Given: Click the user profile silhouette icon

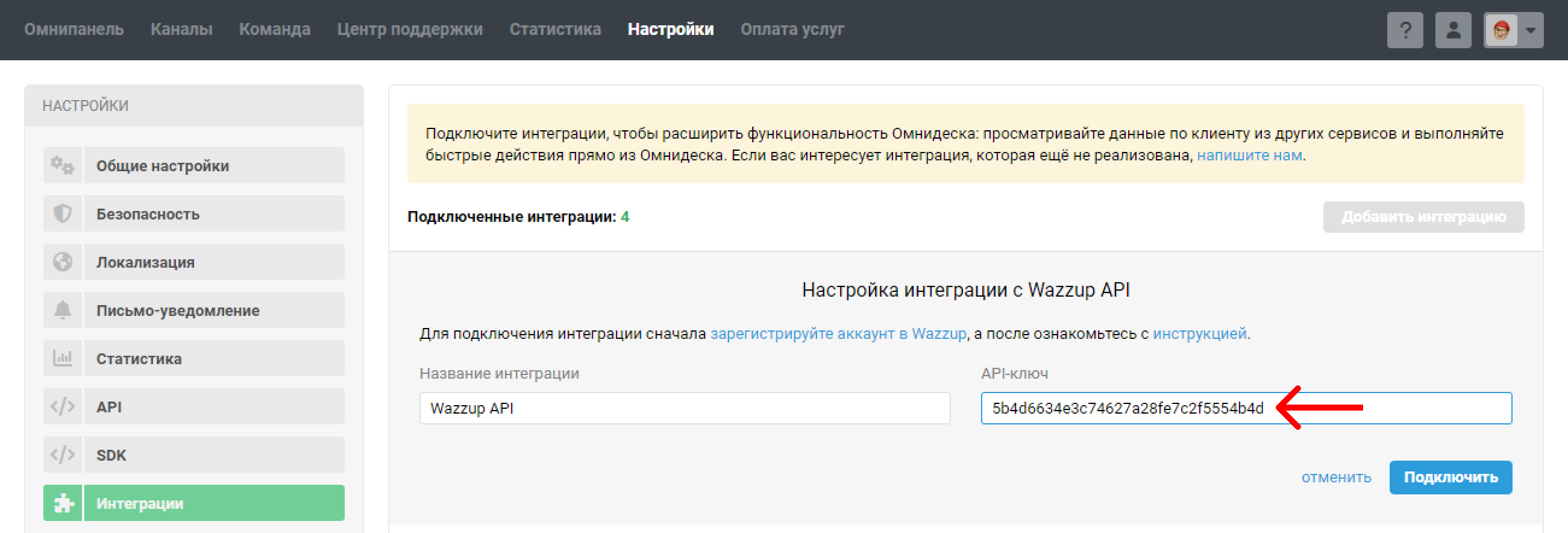Looking at the screenshot, I should pyautogui.click(x=1452, y=30).
